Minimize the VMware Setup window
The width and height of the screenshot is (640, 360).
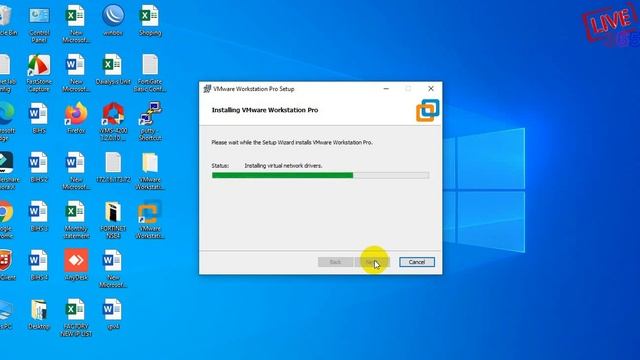tap(386, 89)
